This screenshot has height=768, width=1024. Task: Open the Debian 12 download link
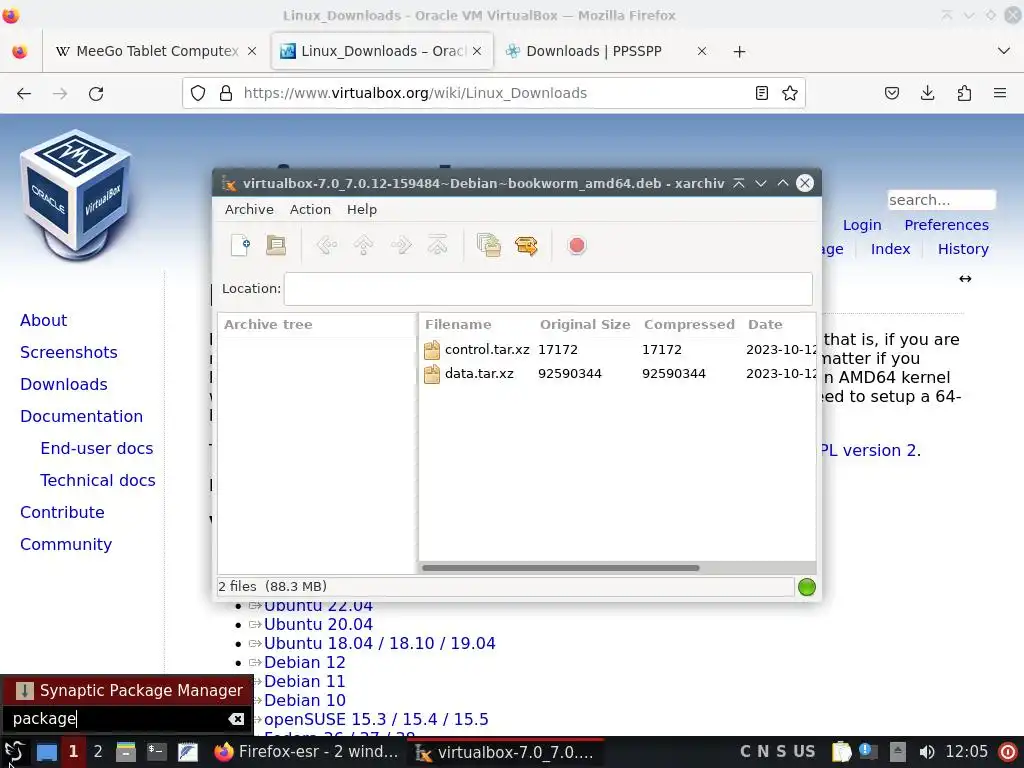(x=304, y=662)
